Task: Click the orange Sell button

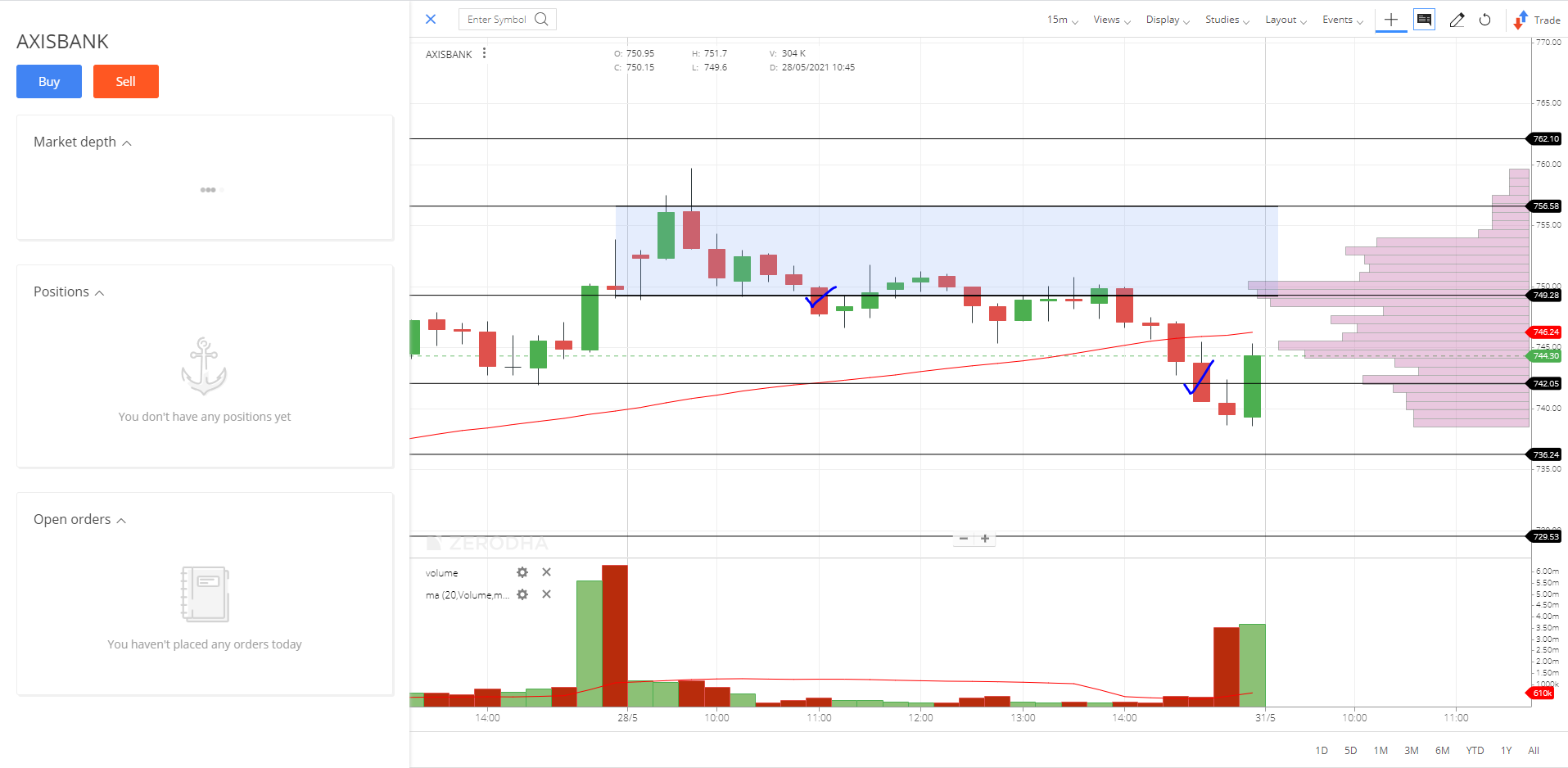Action: tap(126, 81)
